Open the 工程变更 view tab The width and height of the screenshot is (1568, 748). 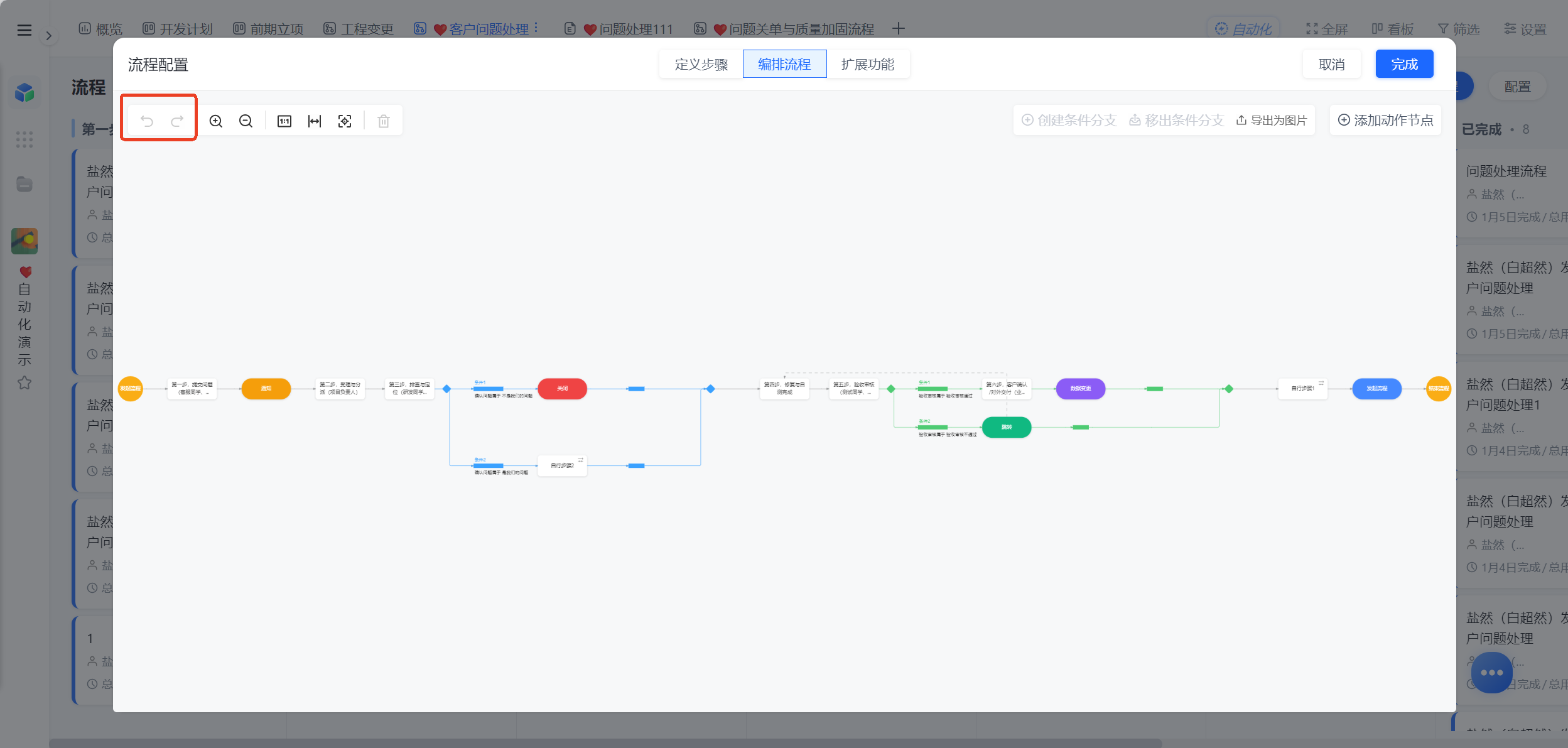(359, 29)
